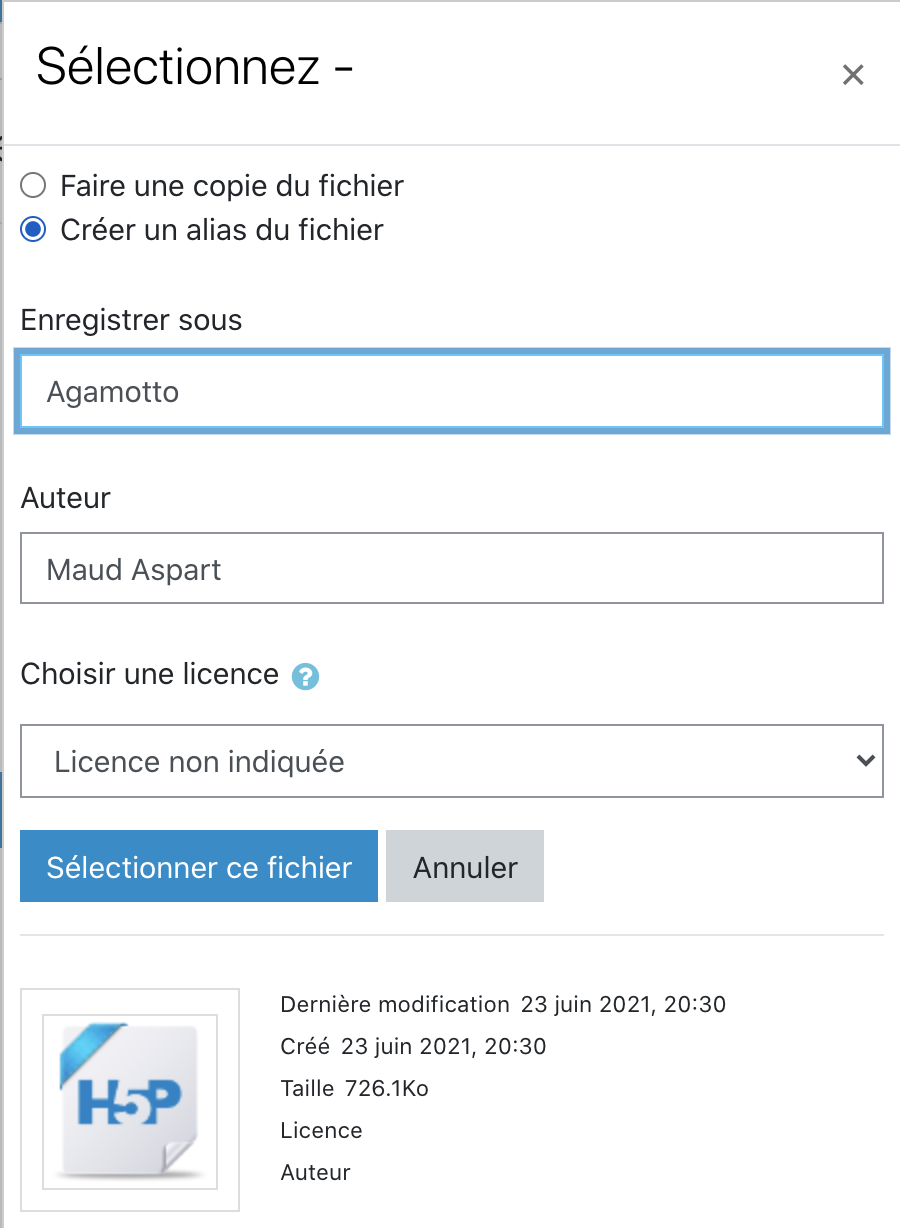Click the field containing "Agamotto"
The height and width of the screenshot is (1228, 900).
[451, 392]
